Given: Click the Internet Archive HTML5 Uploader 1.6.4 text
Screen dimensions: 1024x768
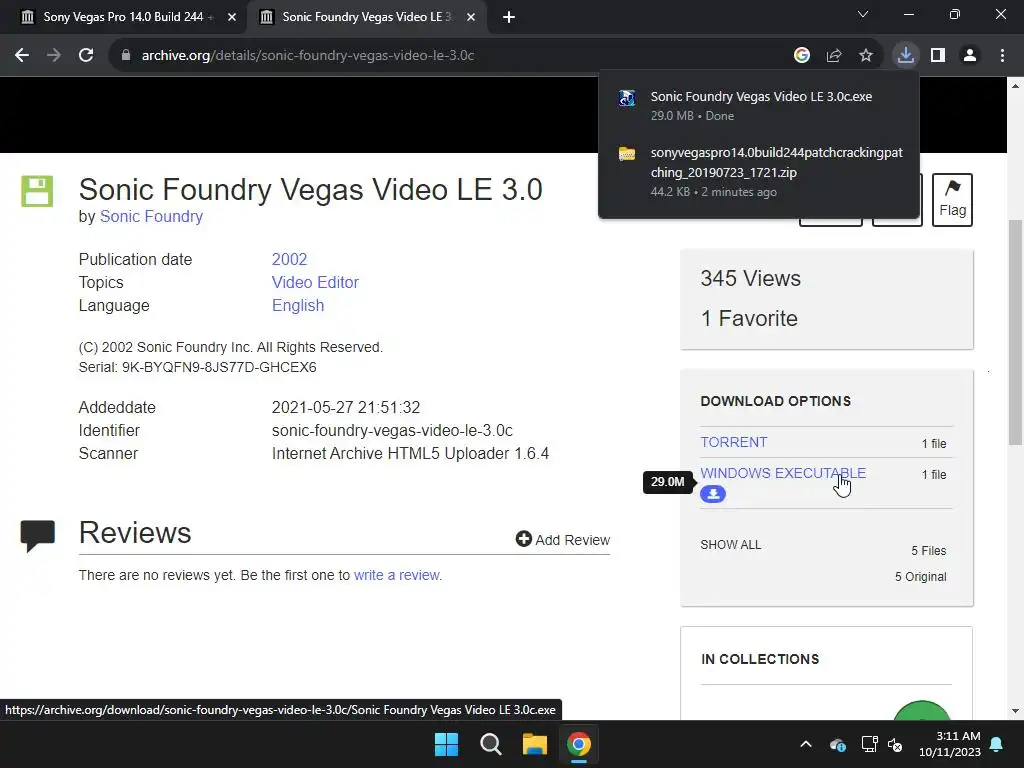Looking at the screenshot, I should pyautogui.click(x=410, y=453).
